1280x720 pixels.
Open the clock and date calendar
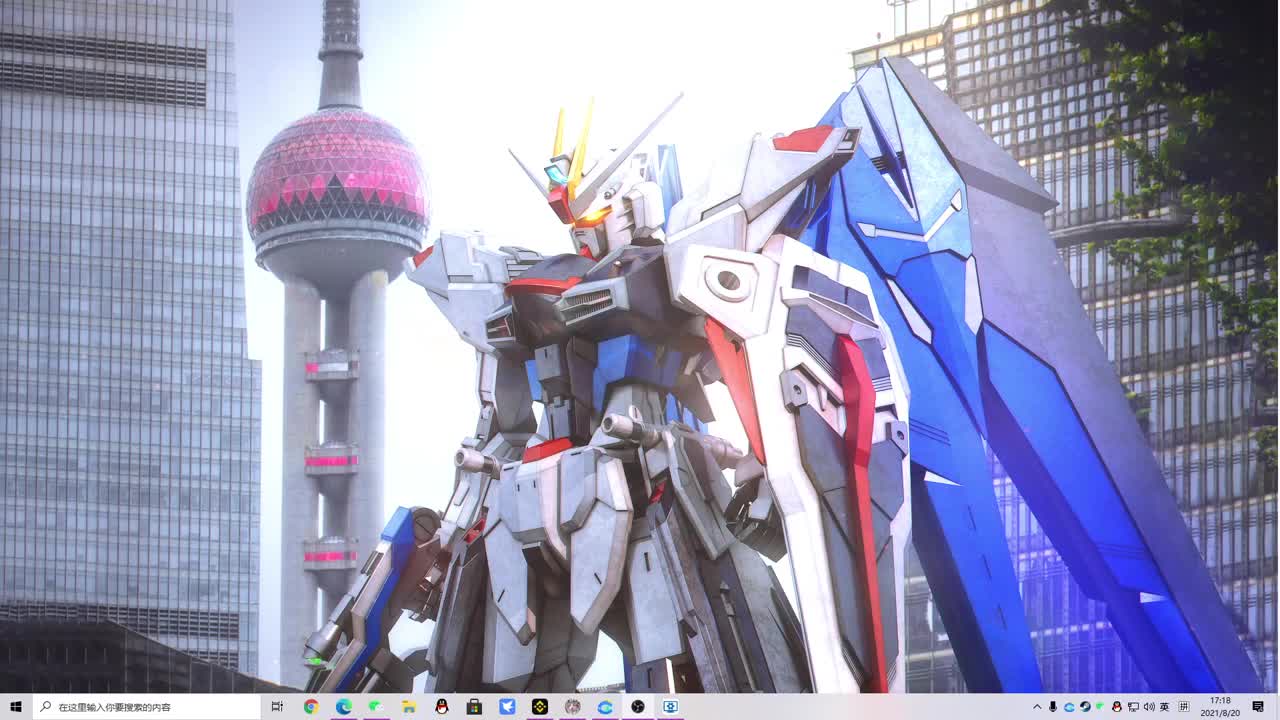(1220, 706)
